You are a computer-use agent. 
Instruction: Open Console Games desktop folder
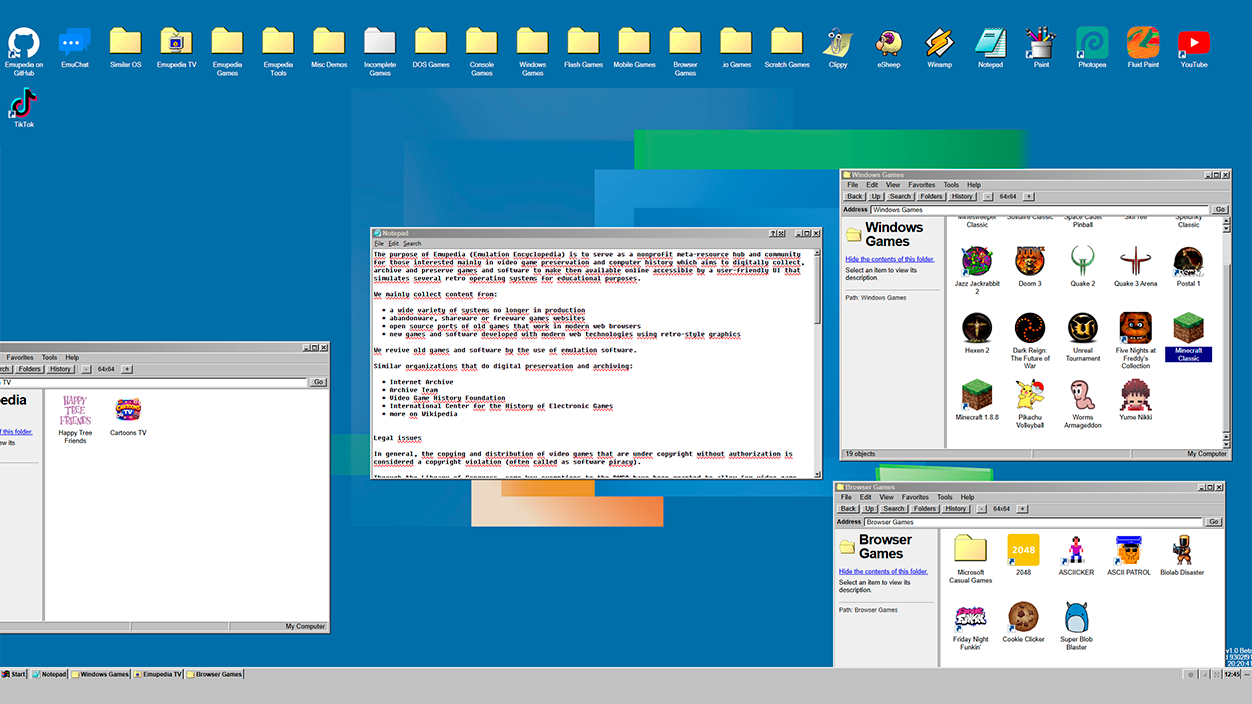[482, 52]
